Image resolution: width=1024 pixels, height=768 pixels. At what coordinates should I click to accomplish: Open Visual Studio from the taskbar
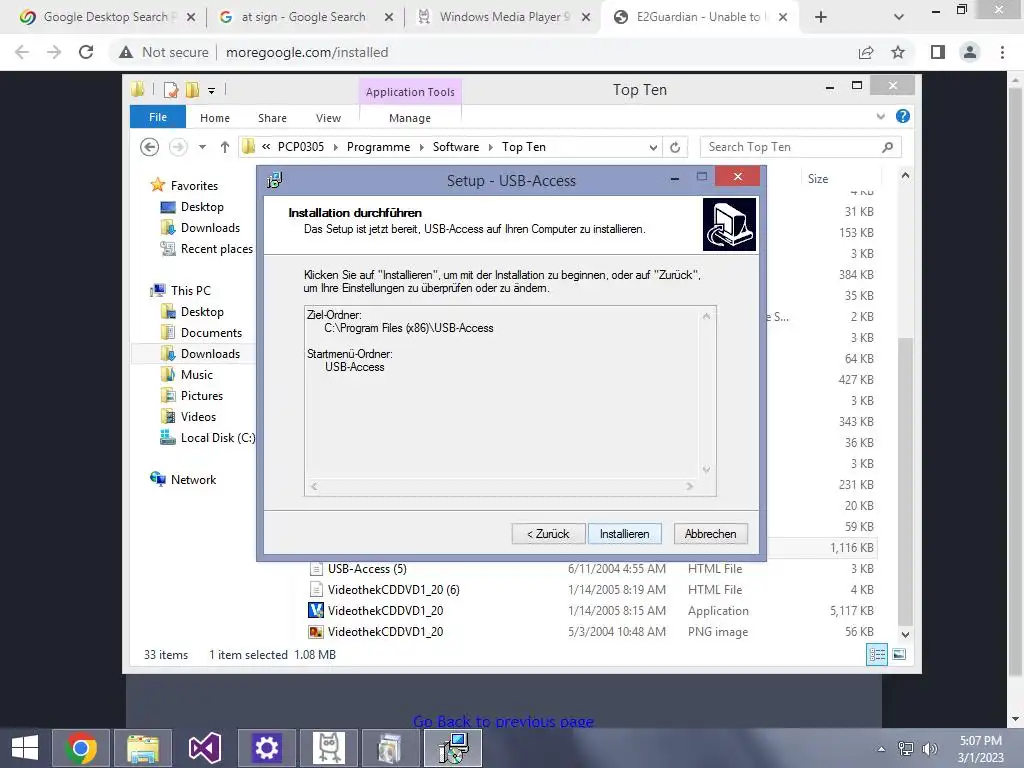204,748
